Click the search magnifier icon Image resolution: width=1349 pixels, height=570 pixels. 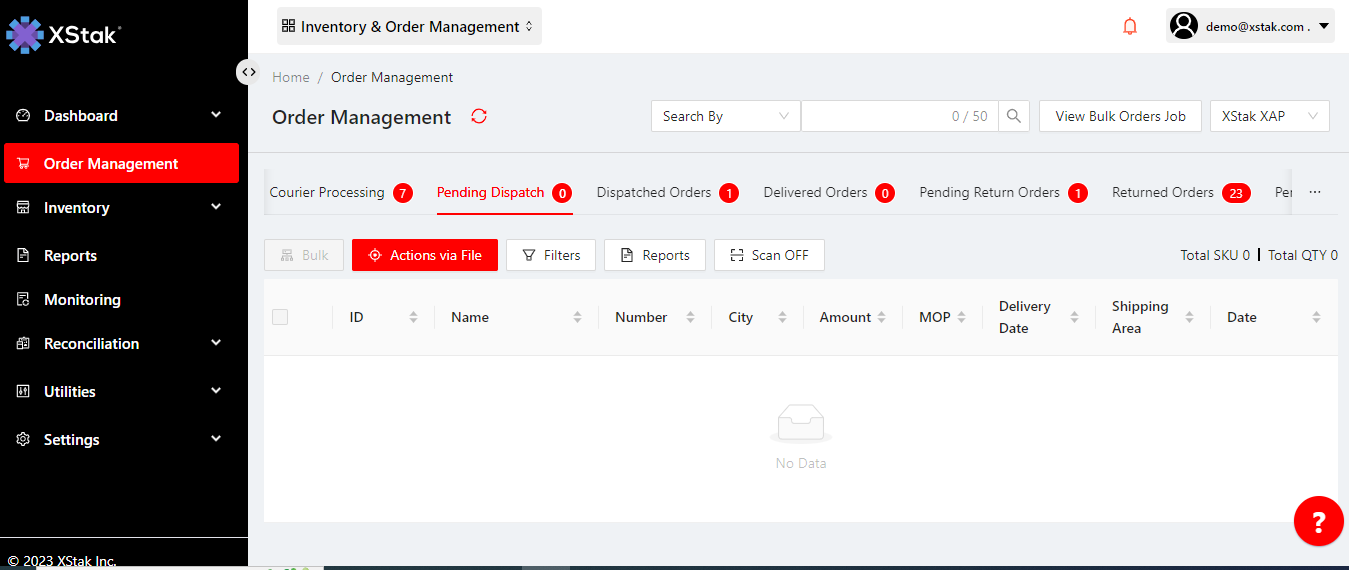tap(1013, 116)
